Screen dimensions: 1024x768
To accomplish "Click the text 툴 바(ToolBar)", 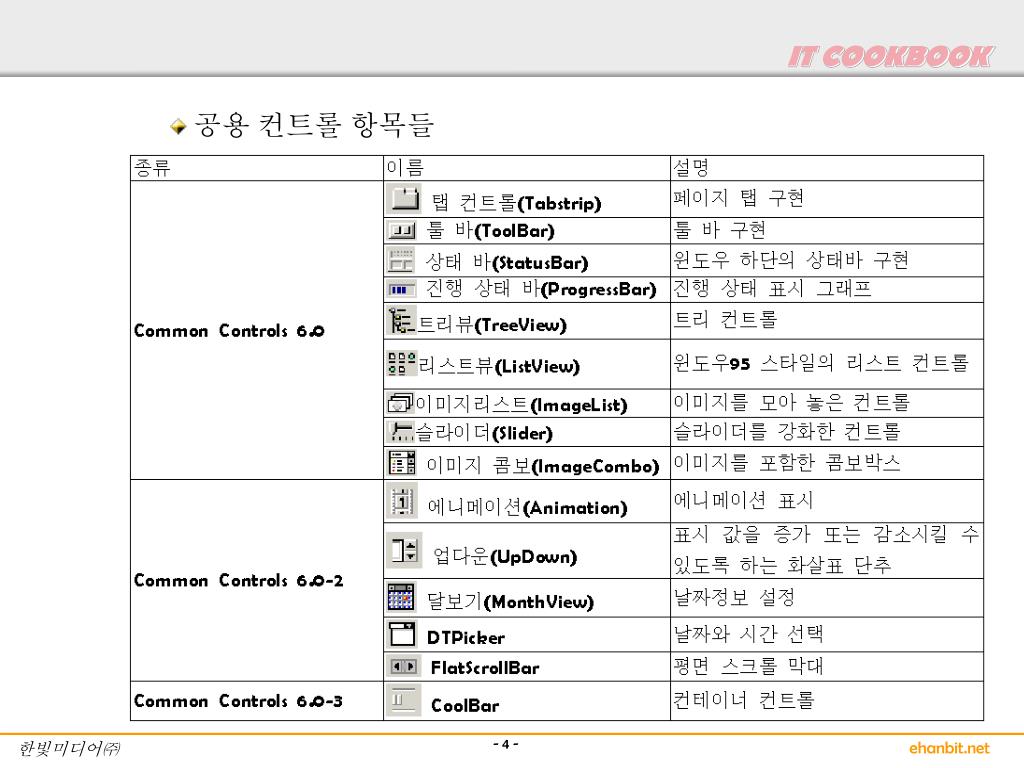I will point(490,230).
